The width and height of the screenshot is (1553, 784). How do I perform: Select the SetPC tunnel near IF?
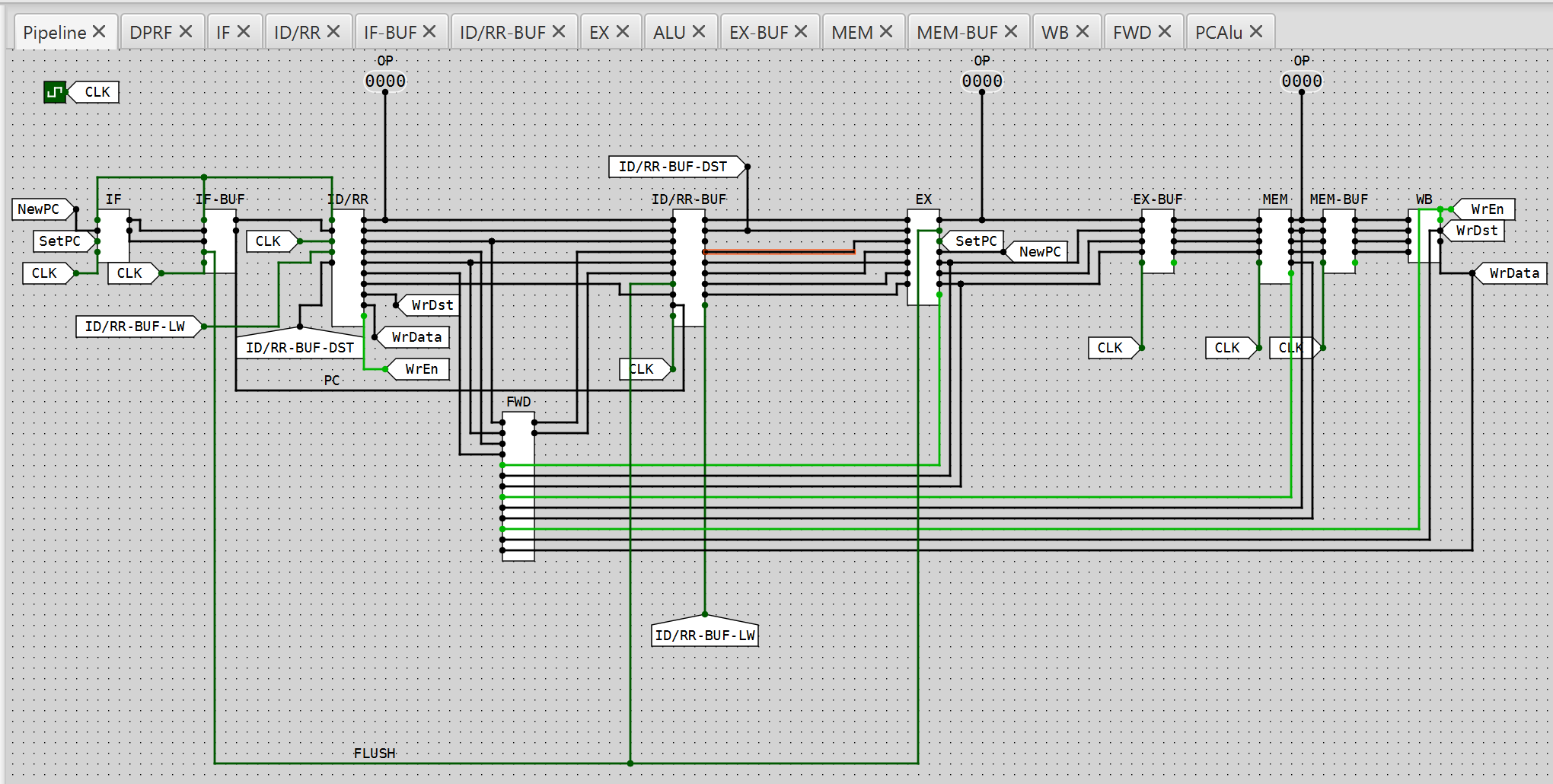click(x=65, y=241)
